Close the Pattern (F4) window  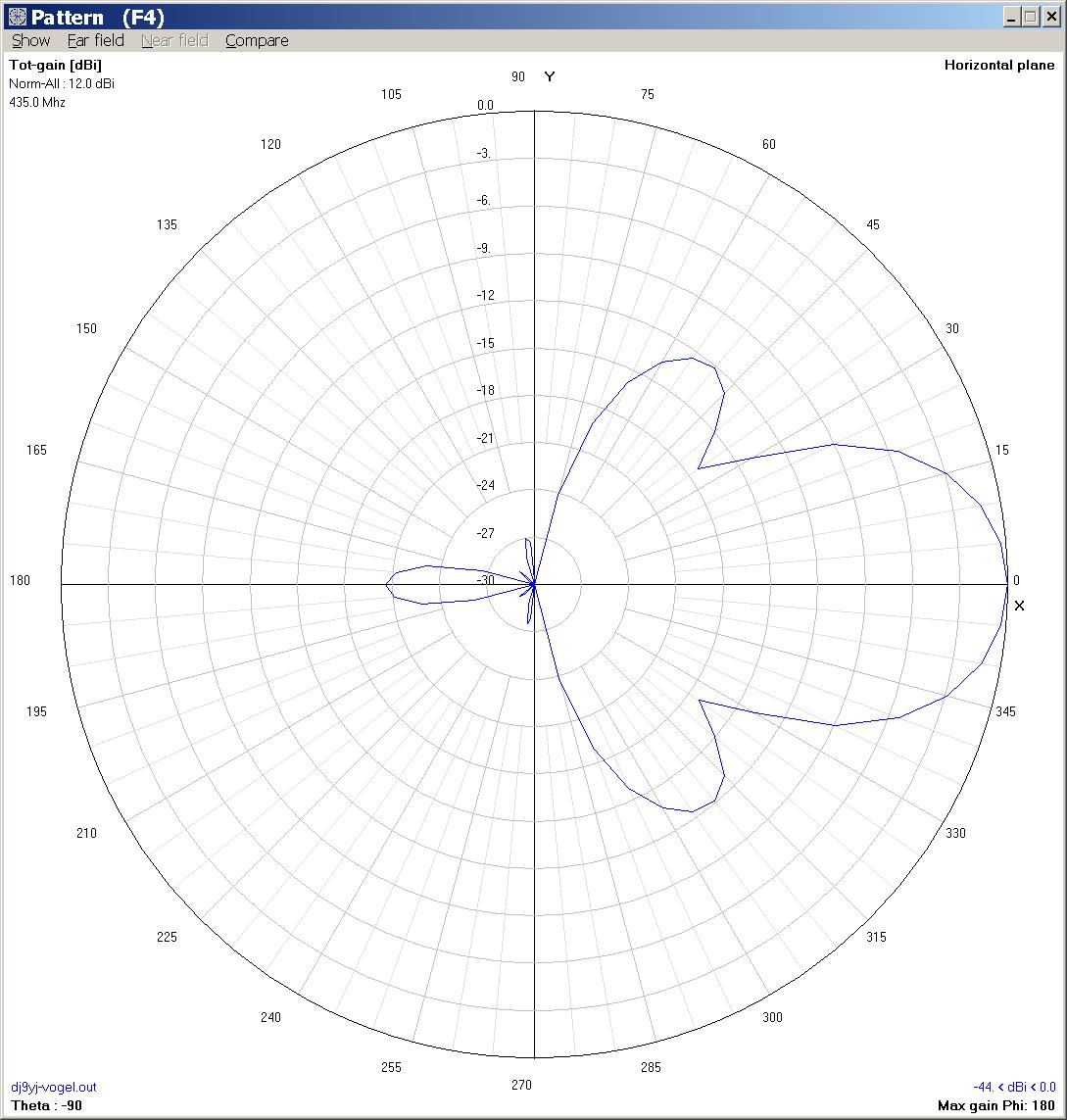[1051, 17]
